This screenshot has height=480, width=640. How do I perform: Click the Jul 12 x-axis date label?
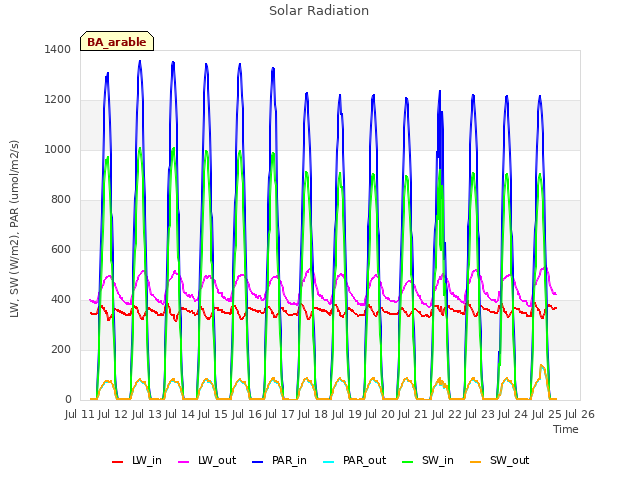[x=113, y=415]
